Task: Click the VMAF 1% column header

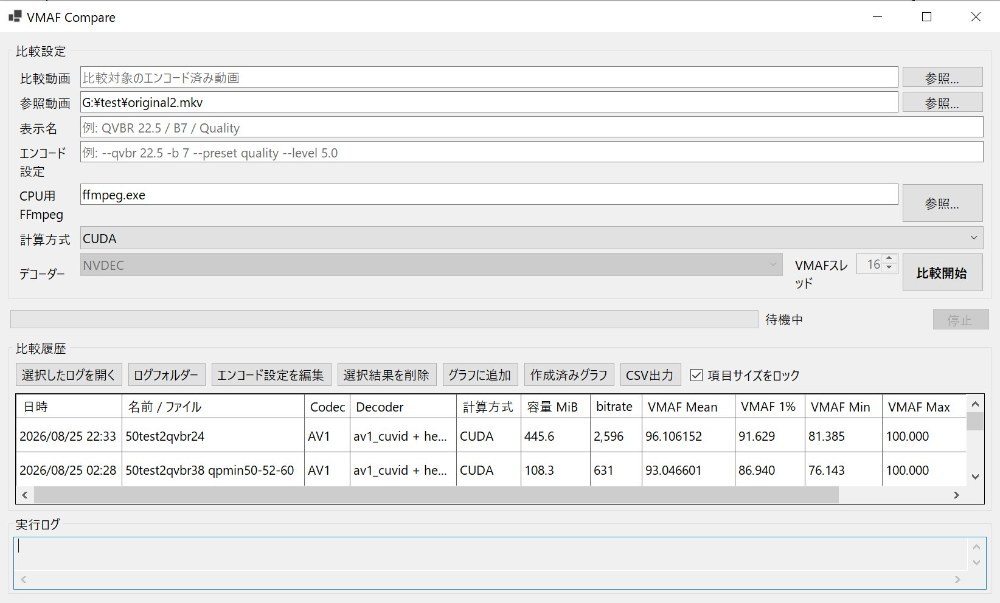Action: pos(769,407)
